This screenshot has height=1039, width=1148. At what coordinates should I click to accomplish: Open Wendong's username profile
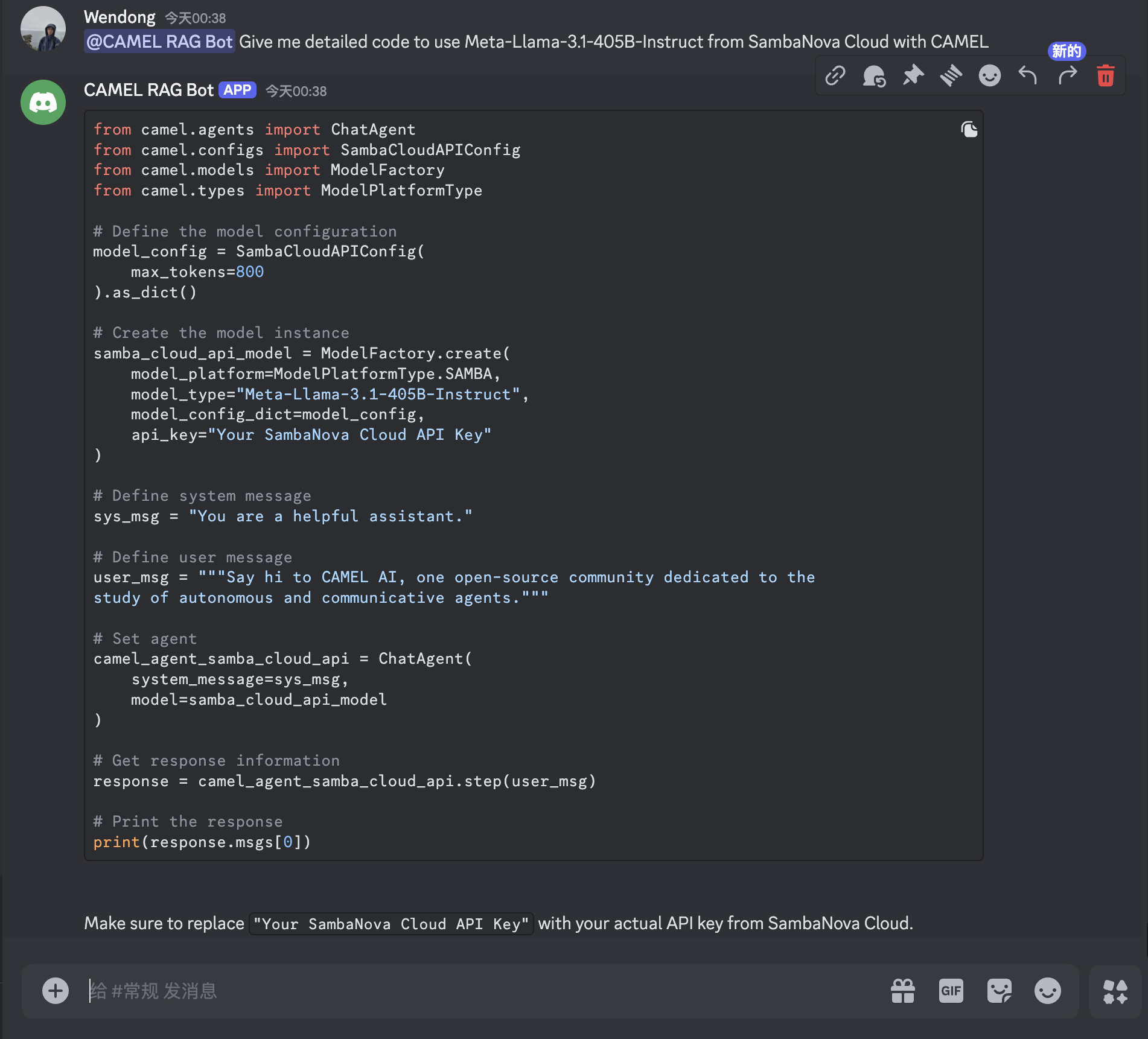pyautogui.click(x=120, y=17)
